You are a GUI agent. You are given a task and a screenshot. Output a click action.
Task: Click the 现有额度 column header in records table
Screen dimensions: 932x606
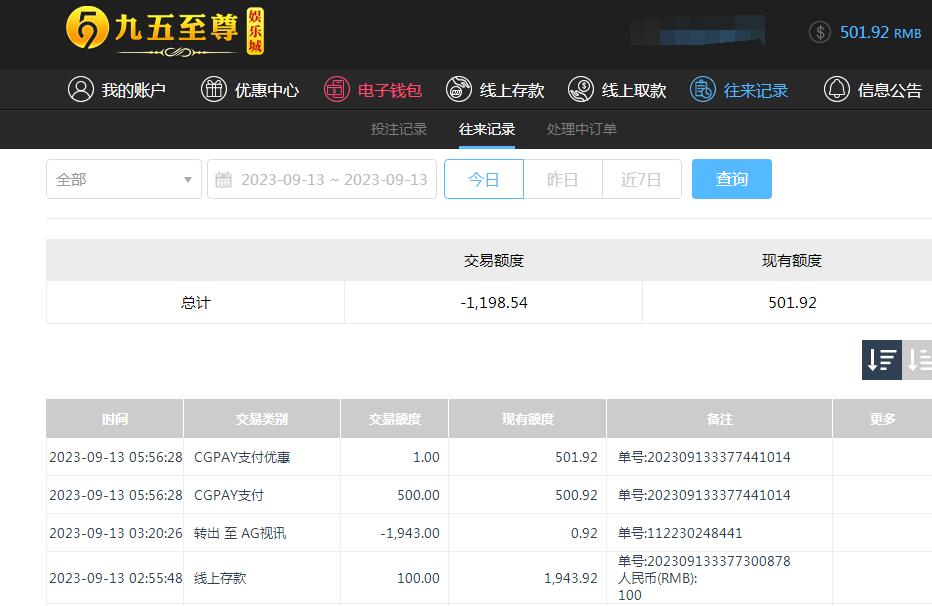tap(528, 419)
